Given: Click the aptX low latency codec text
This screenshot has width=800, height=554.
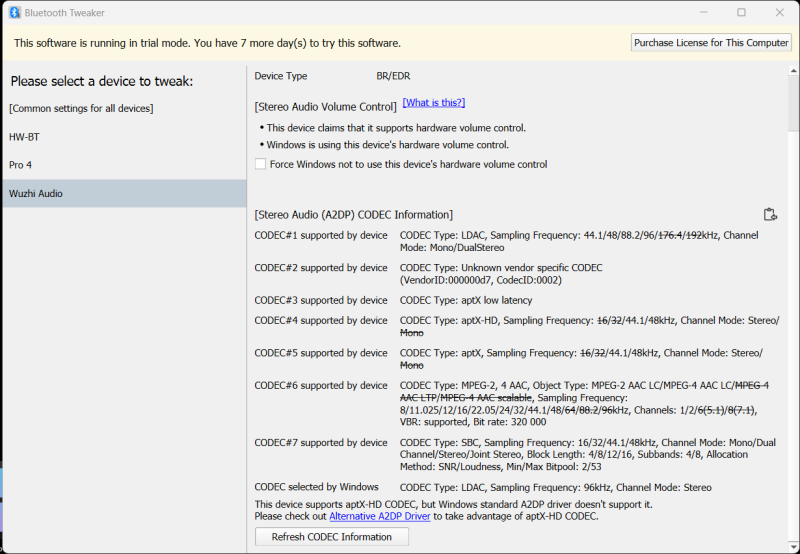Looking at the screenshot, I should point(466,300).
